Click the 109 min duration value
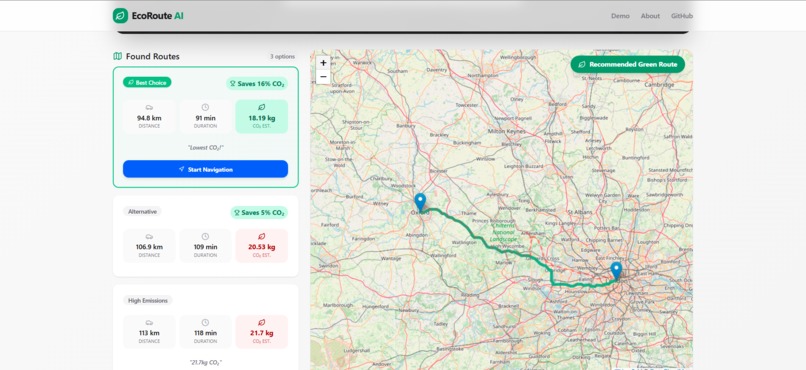Screen dimensions: 806x370 pos(205,247)
